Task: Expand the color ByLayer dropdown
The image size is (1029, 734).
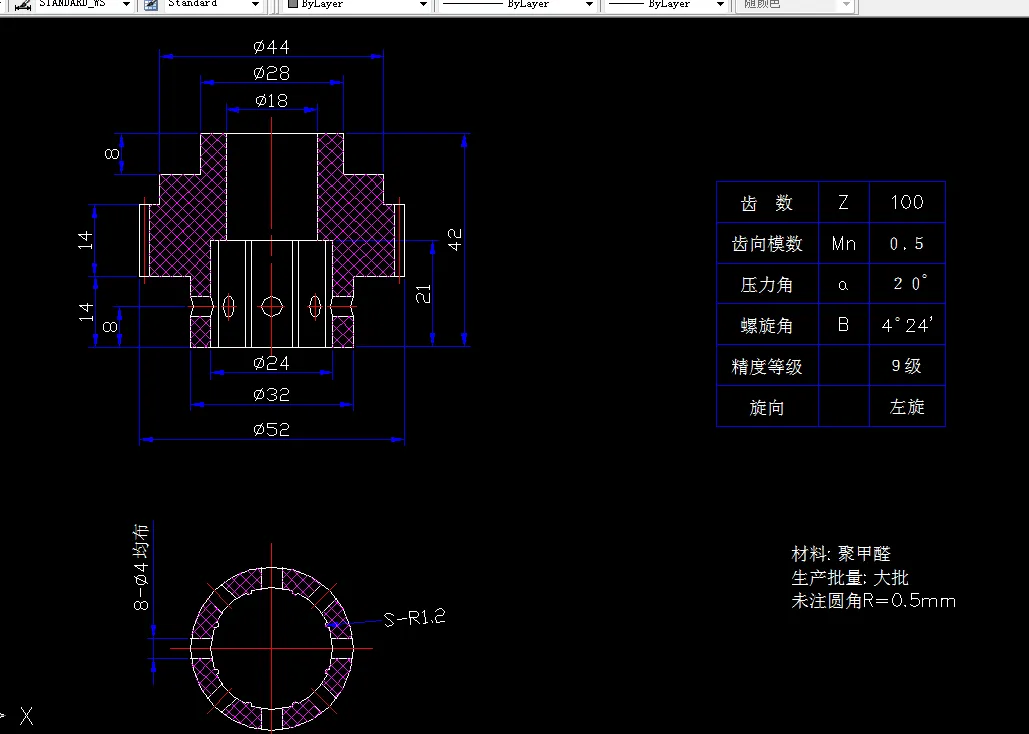Action: tap(421, 5)
